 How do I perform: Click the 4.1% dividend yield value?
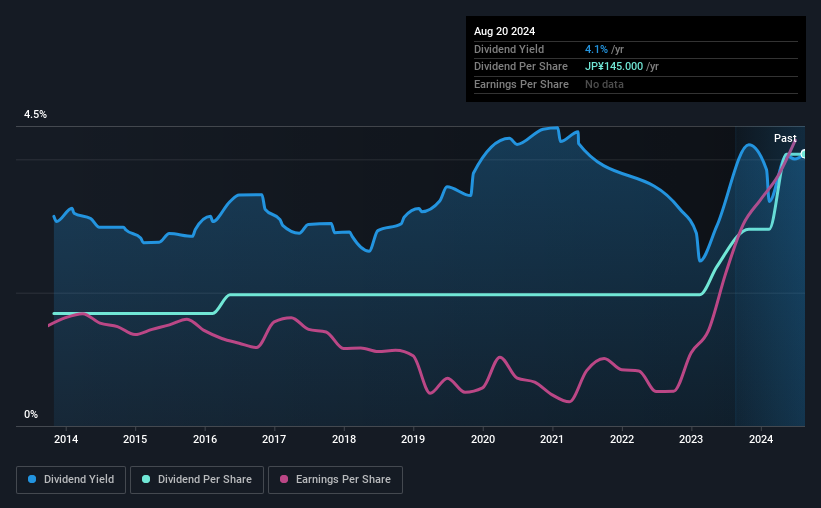coord(596,49)
